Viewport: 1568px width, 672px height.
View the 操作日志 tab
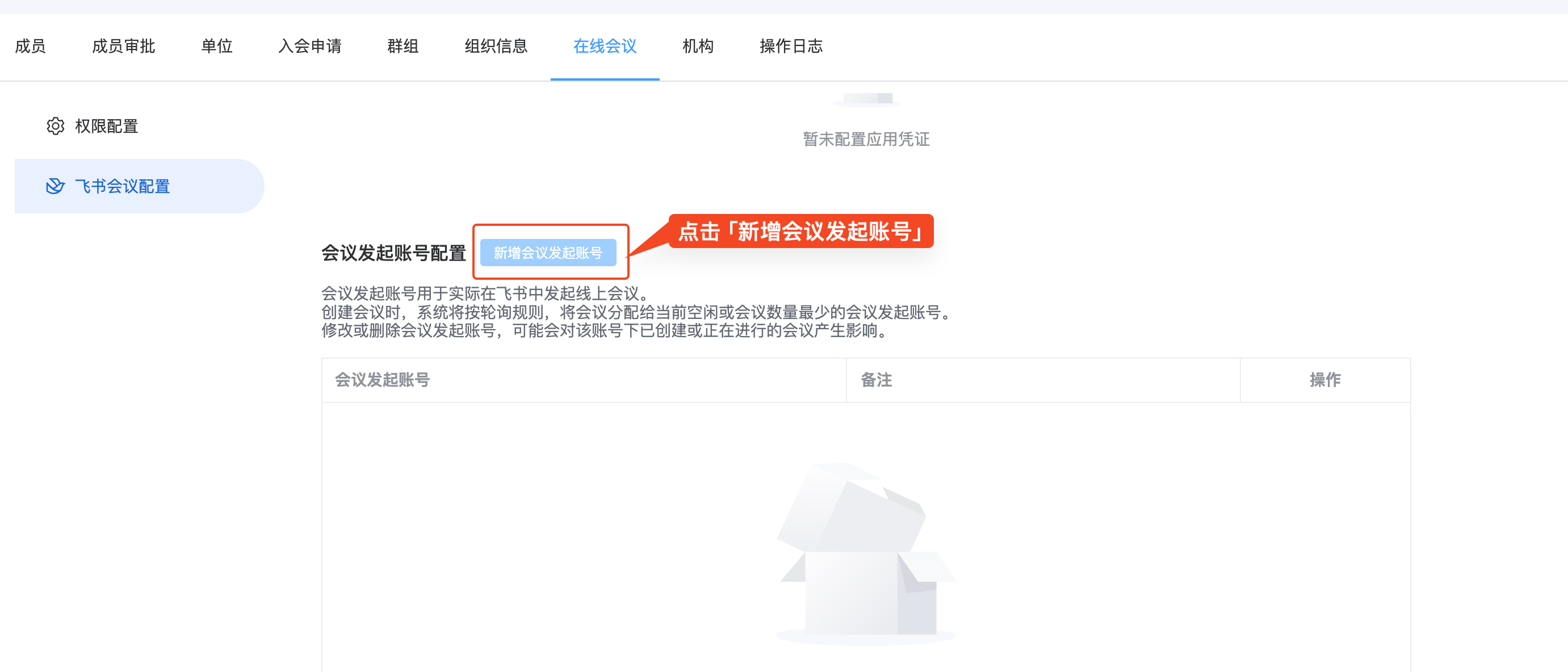click(790, 47)
